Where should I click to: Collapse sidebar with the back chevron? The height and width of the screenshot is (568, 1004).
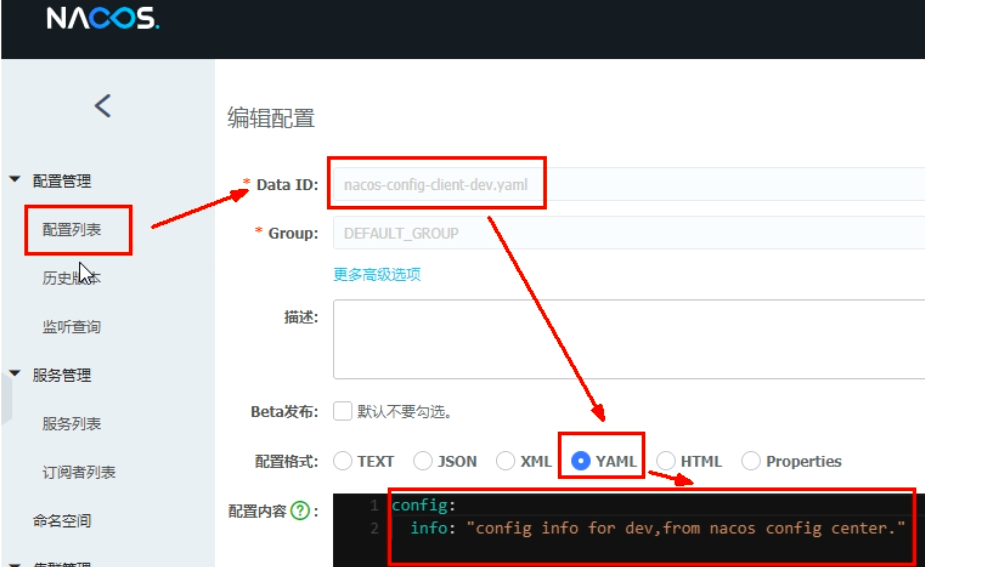tap(103, 106)
